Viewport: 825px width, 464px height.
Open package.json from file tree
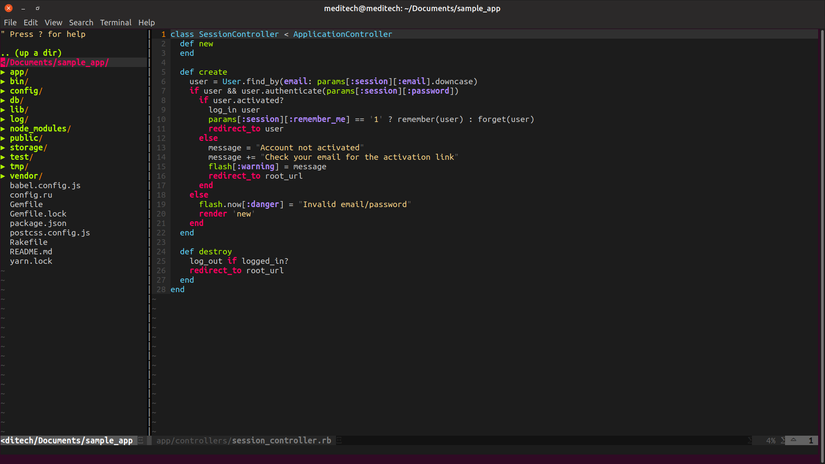38,223
